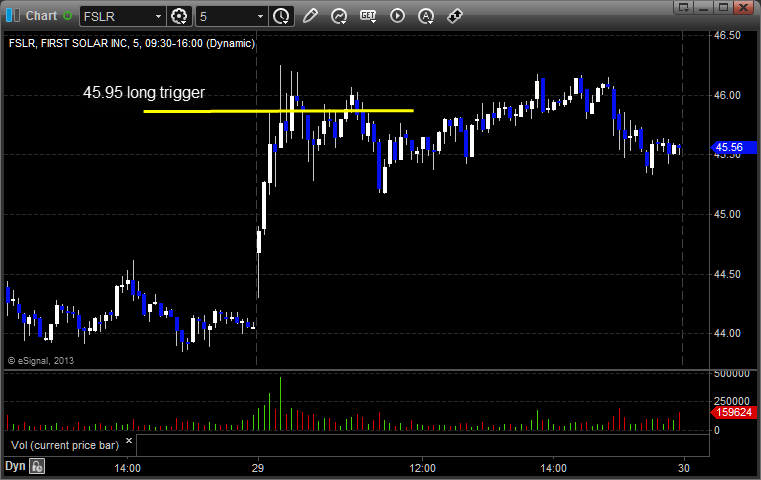The height and width of the screenshot is (480, 761).
Task: Close the Vol (current price bar) study
Action: [129, 441]
